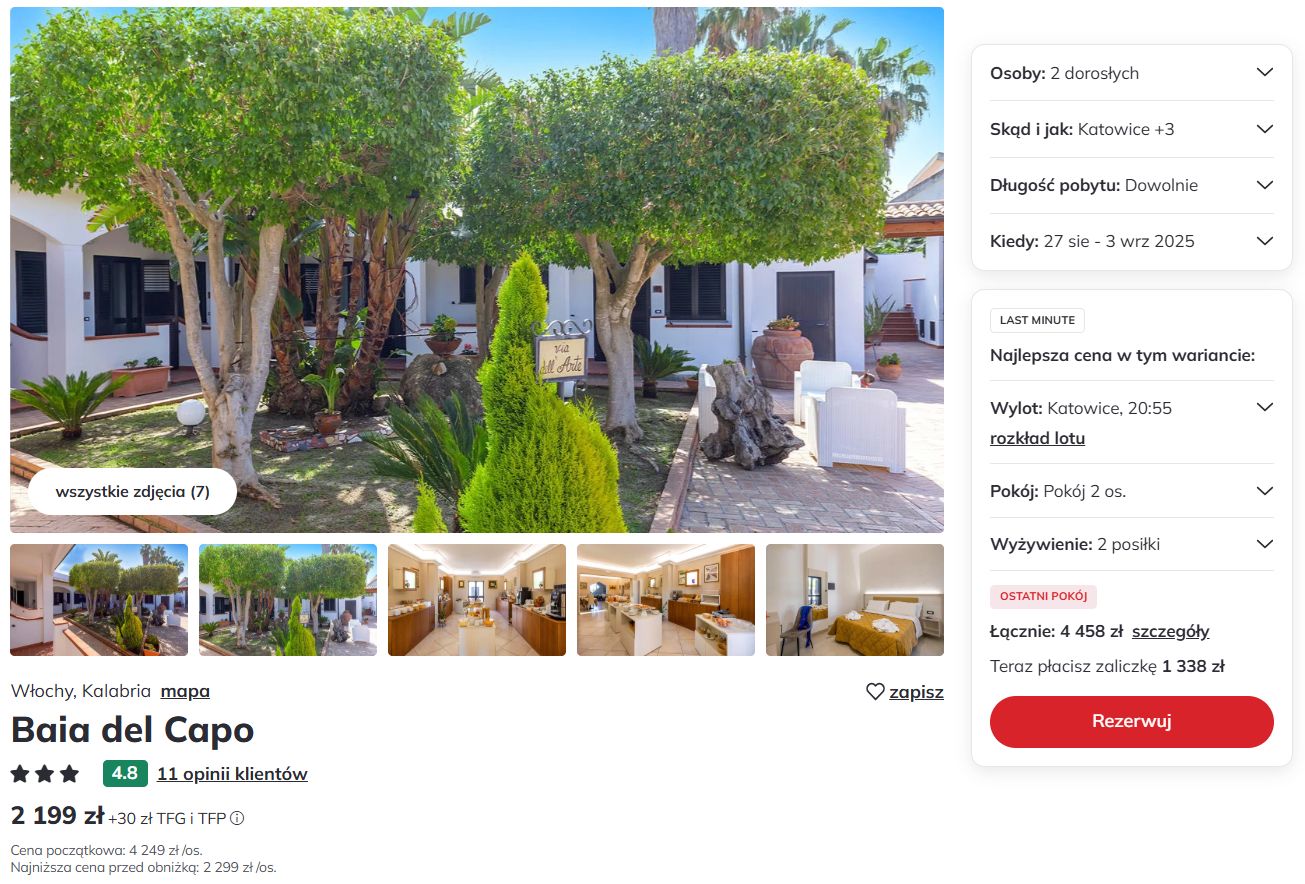
Task: Expand the Pokój 2 os. chevron
Action: [1265, 491]
